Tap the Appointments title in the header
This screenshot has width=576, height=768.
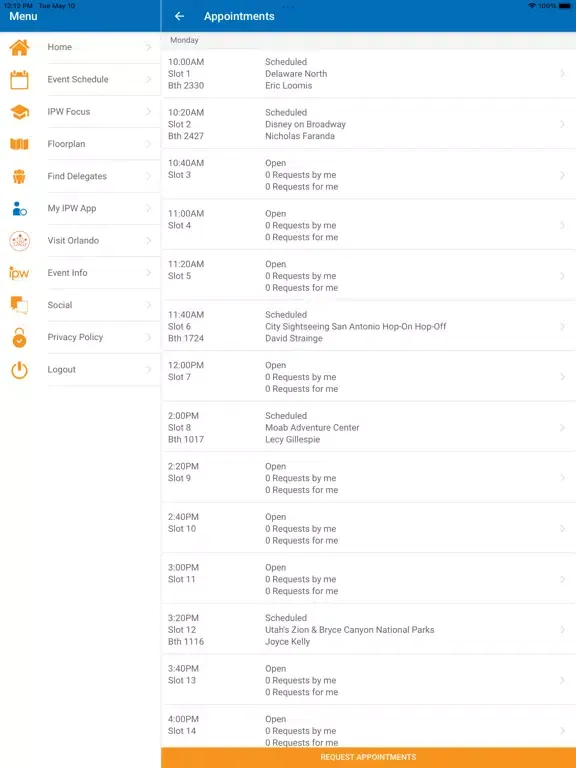coord(239,16)
